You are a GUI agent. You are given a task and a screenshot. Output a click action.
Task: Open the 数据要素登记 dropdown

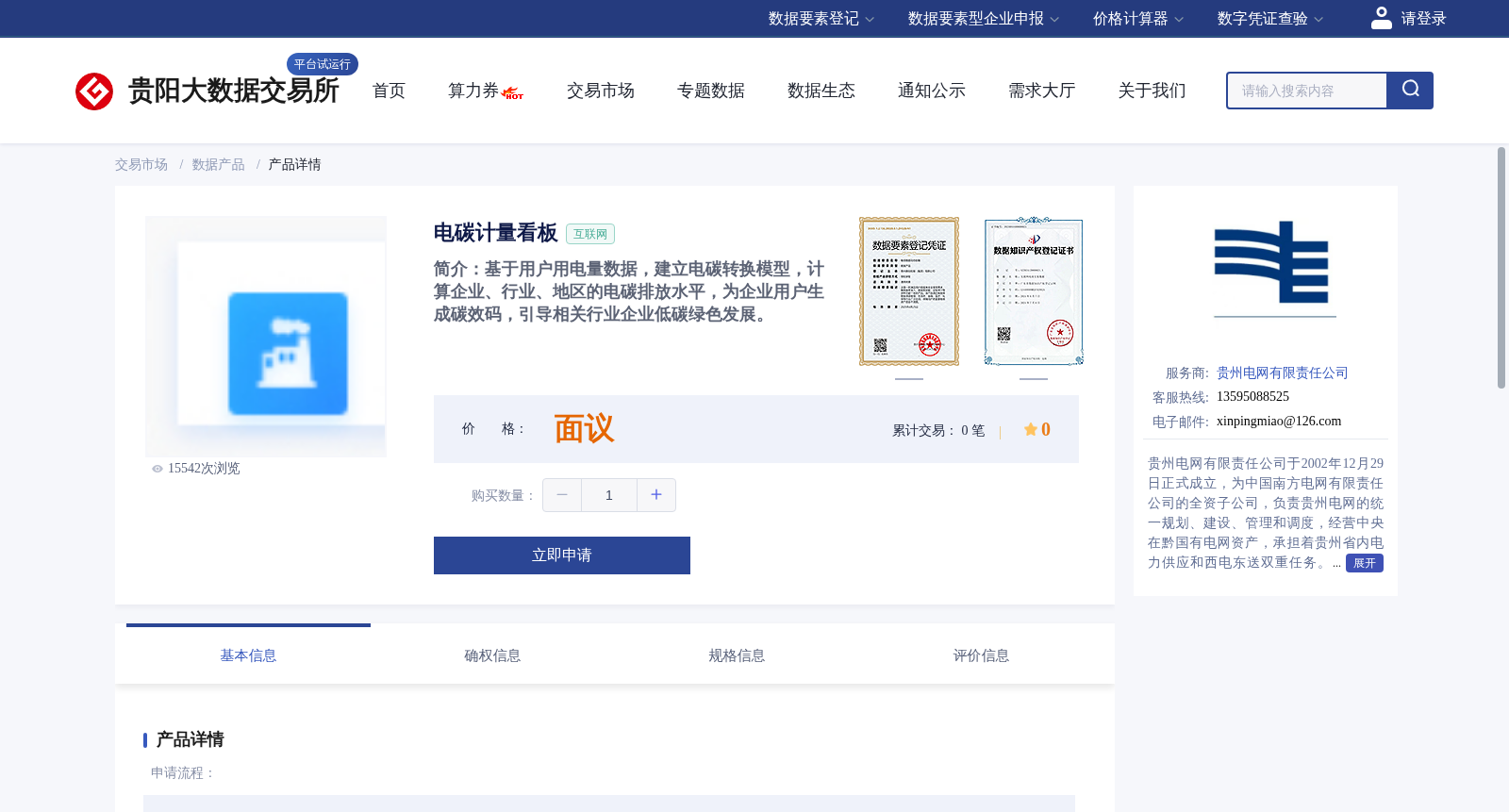821,19
